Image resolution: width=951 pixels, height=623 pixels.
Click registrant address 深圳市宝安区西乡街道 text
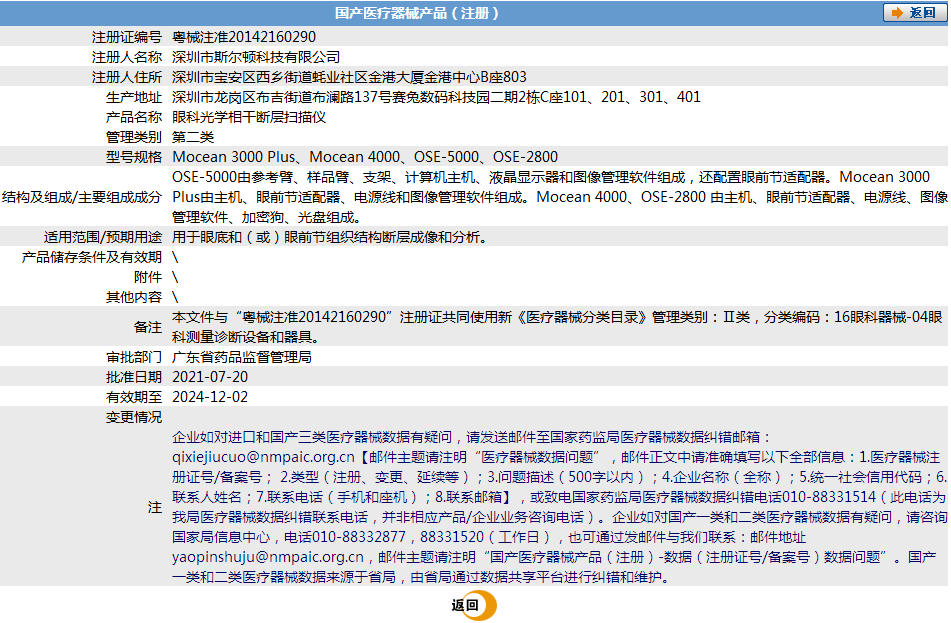[x=349, y=77]
